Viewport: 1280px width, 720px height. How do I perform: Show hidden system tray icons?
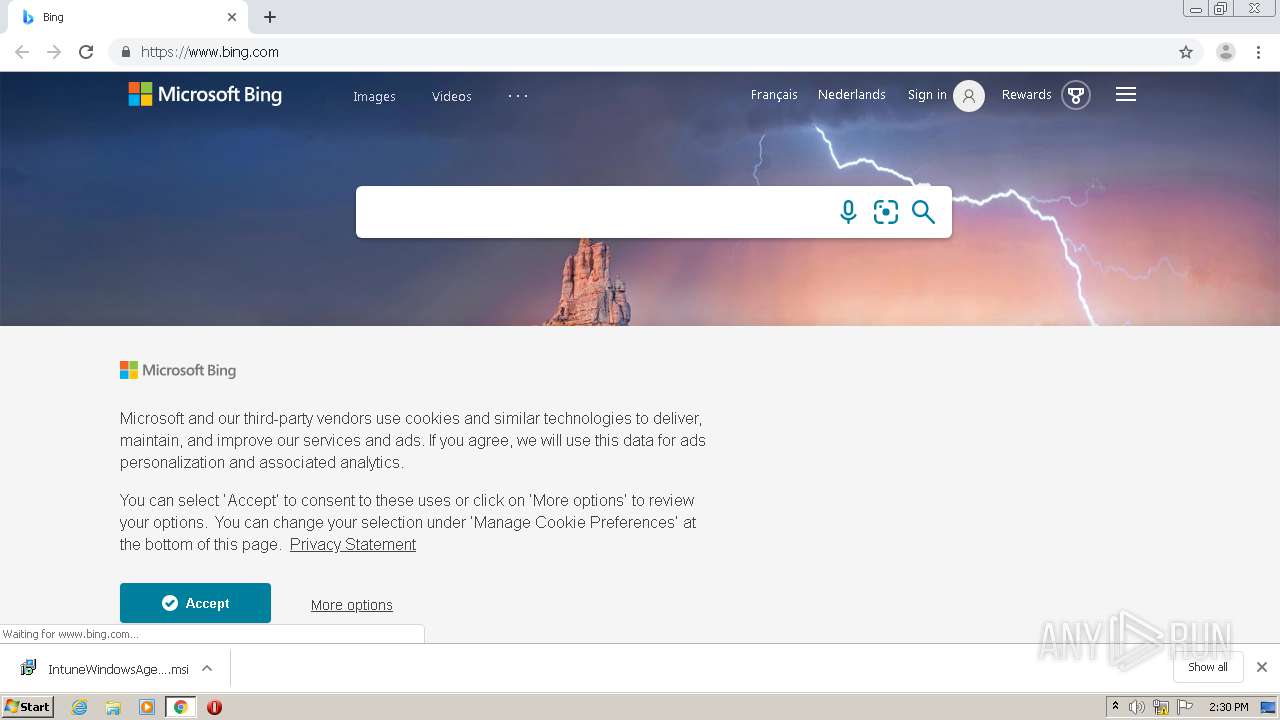[x=1115, y=707]
